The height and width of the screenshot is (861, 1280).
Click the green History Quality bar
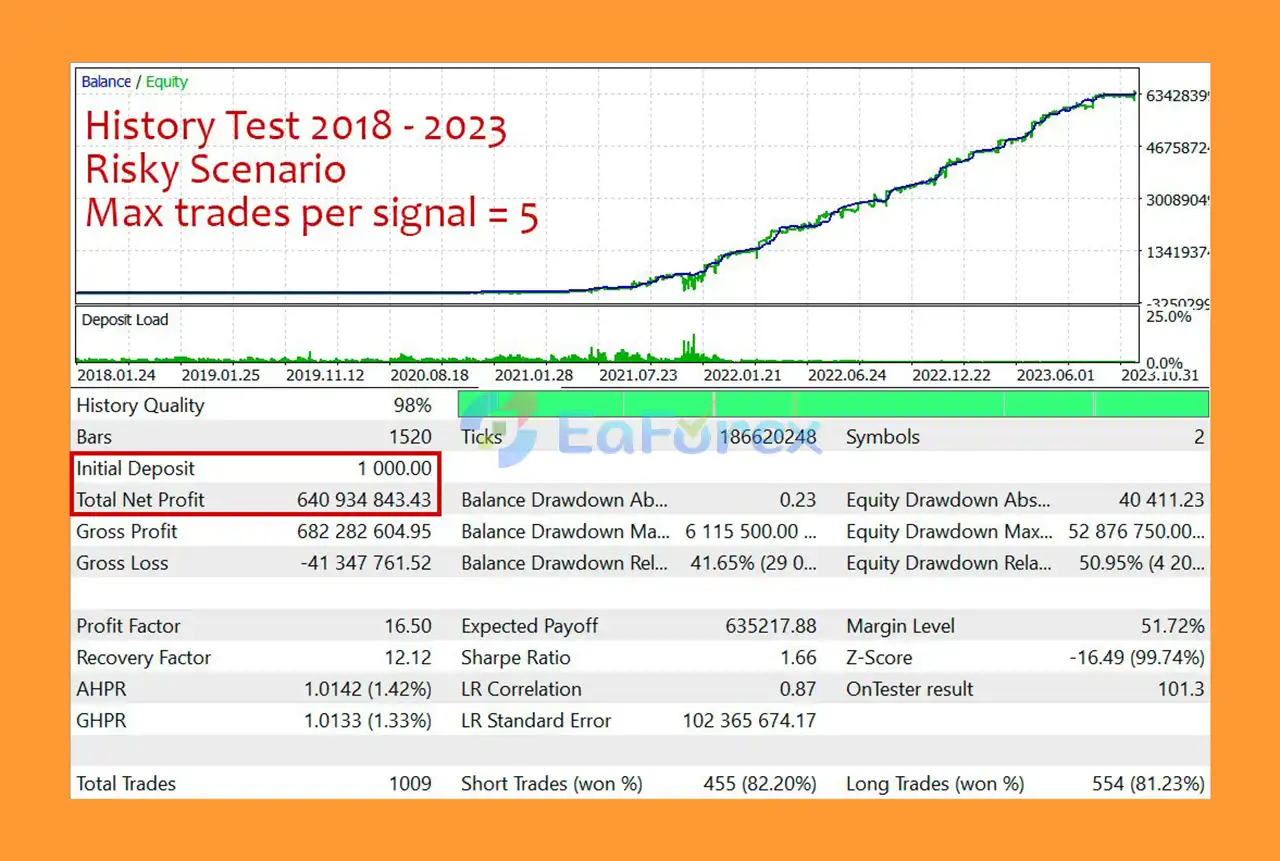point(832,405)
